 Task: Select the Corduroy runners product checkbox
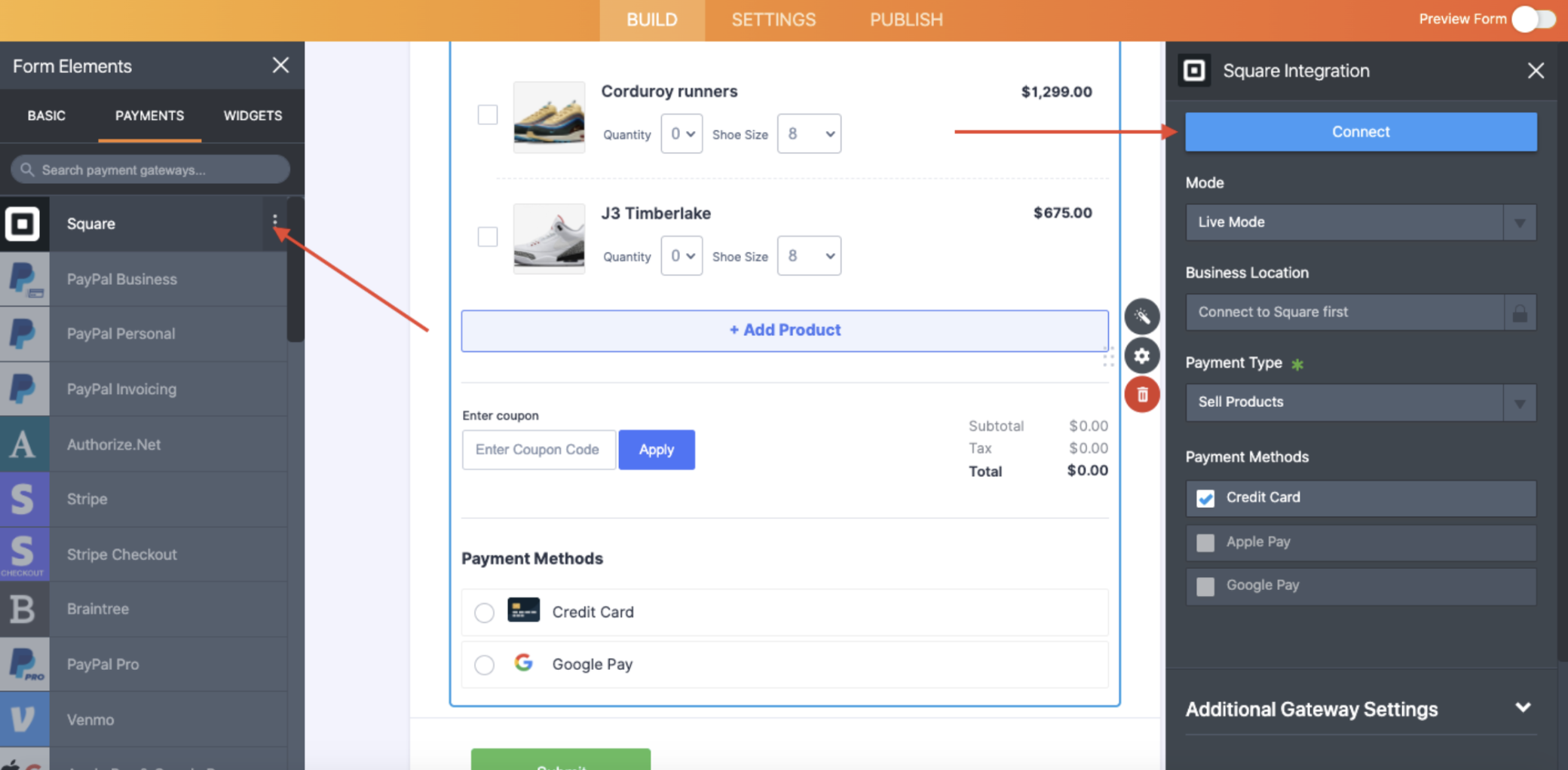point(488,115)
